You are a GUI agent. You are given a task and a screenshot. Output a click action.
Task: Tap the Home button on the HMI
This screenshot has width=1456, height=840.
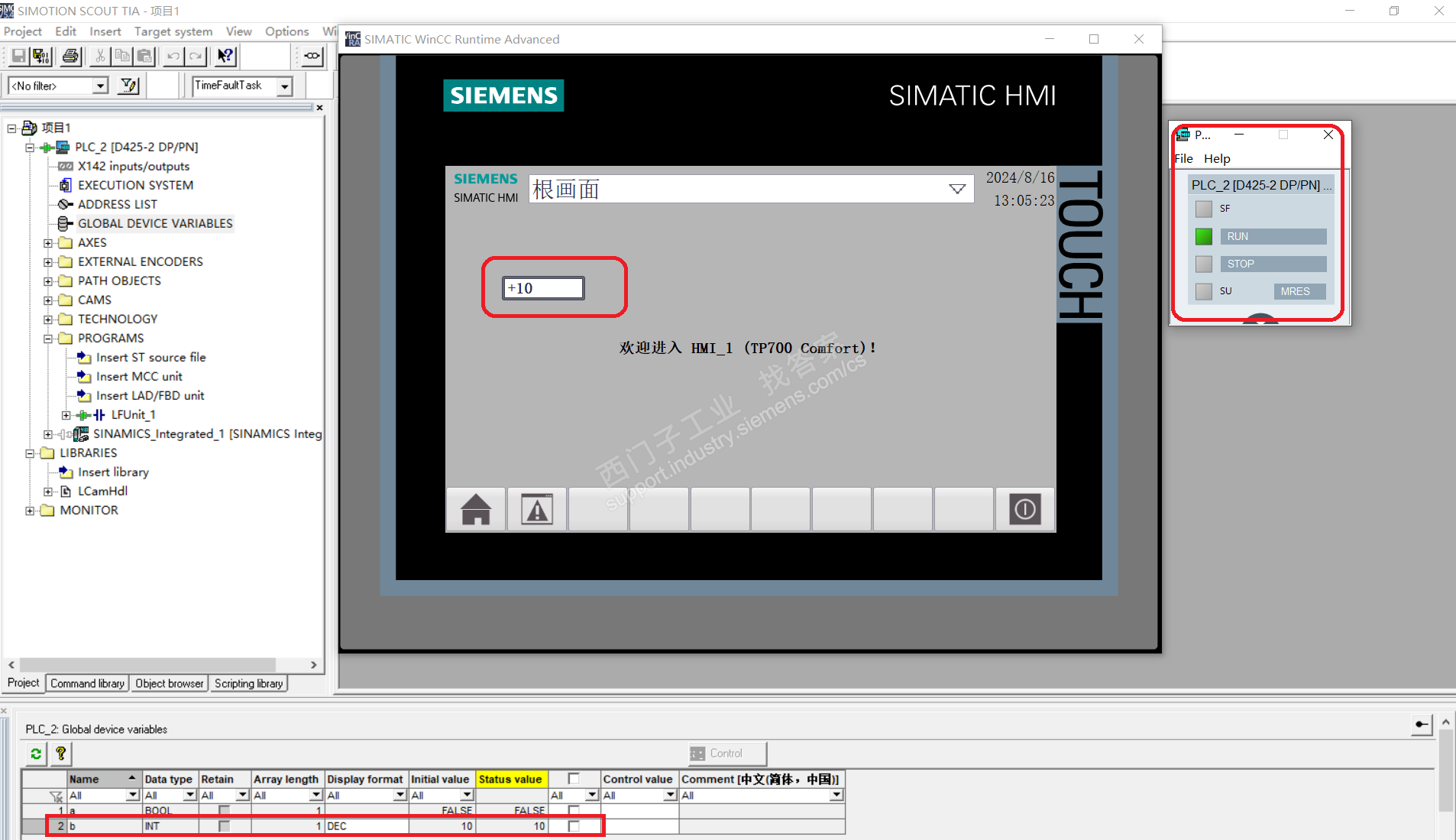[x=476, y=509]
